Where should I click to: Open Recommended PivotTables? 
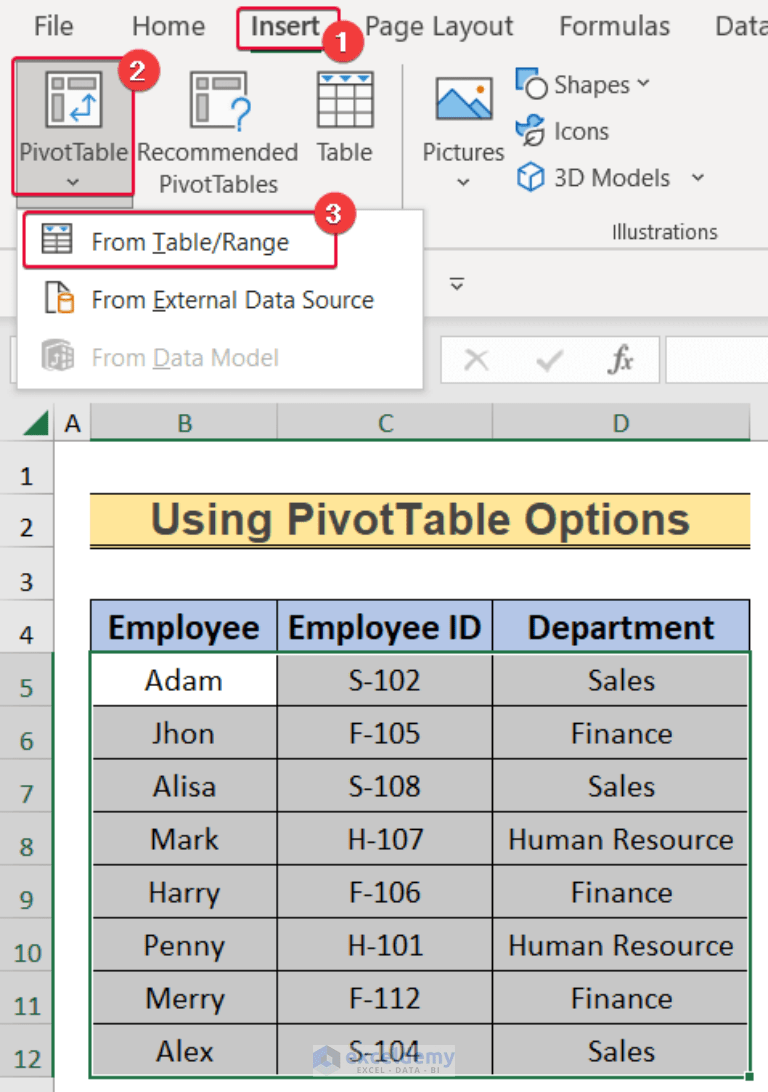point(218,103)
